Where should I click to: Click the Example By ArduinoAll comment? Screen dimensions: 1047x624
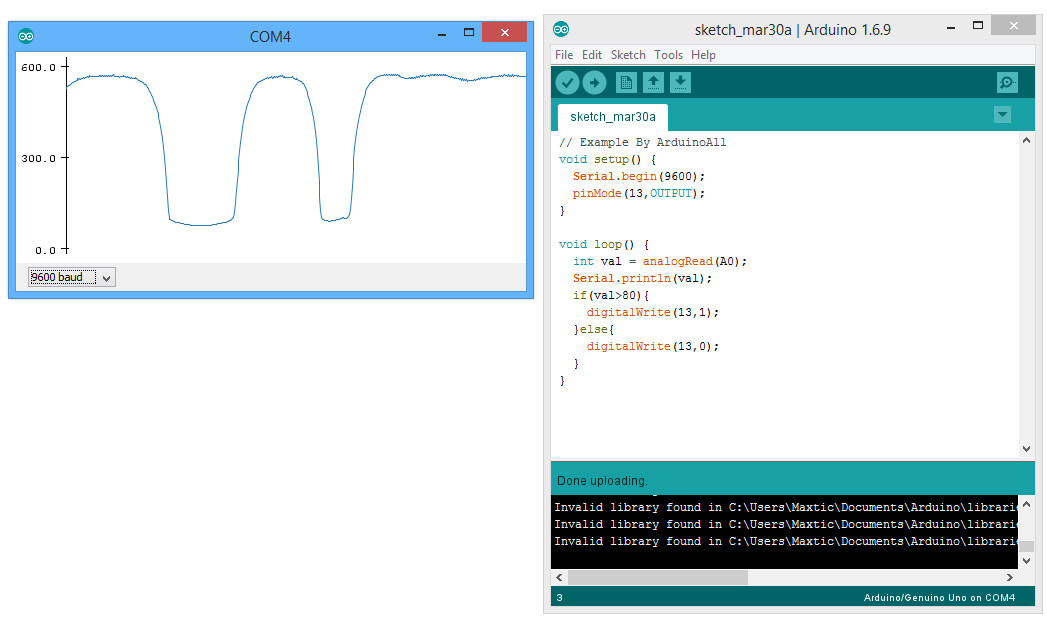[x=642, y=142]
